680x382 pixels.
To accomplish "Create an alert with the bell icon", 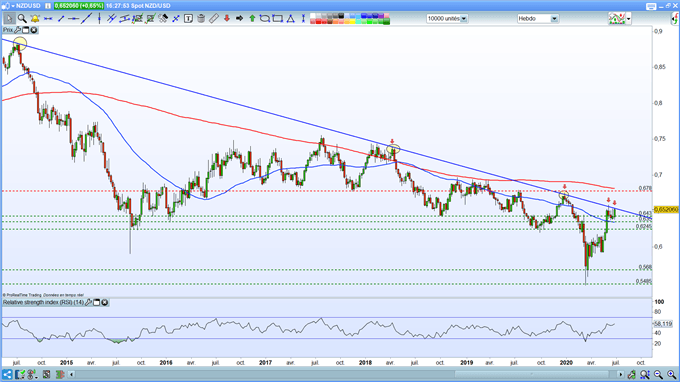I will [35, 19].
